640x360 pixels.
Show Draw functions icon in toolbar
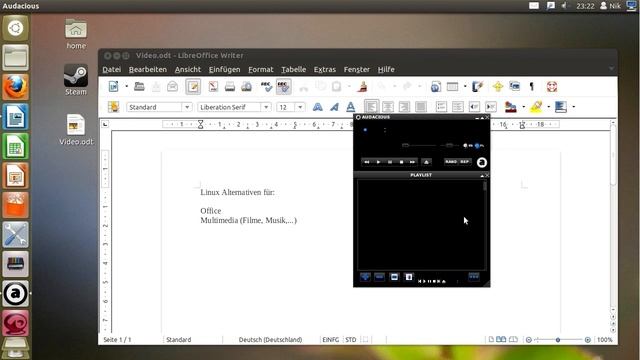pos(477,87)
